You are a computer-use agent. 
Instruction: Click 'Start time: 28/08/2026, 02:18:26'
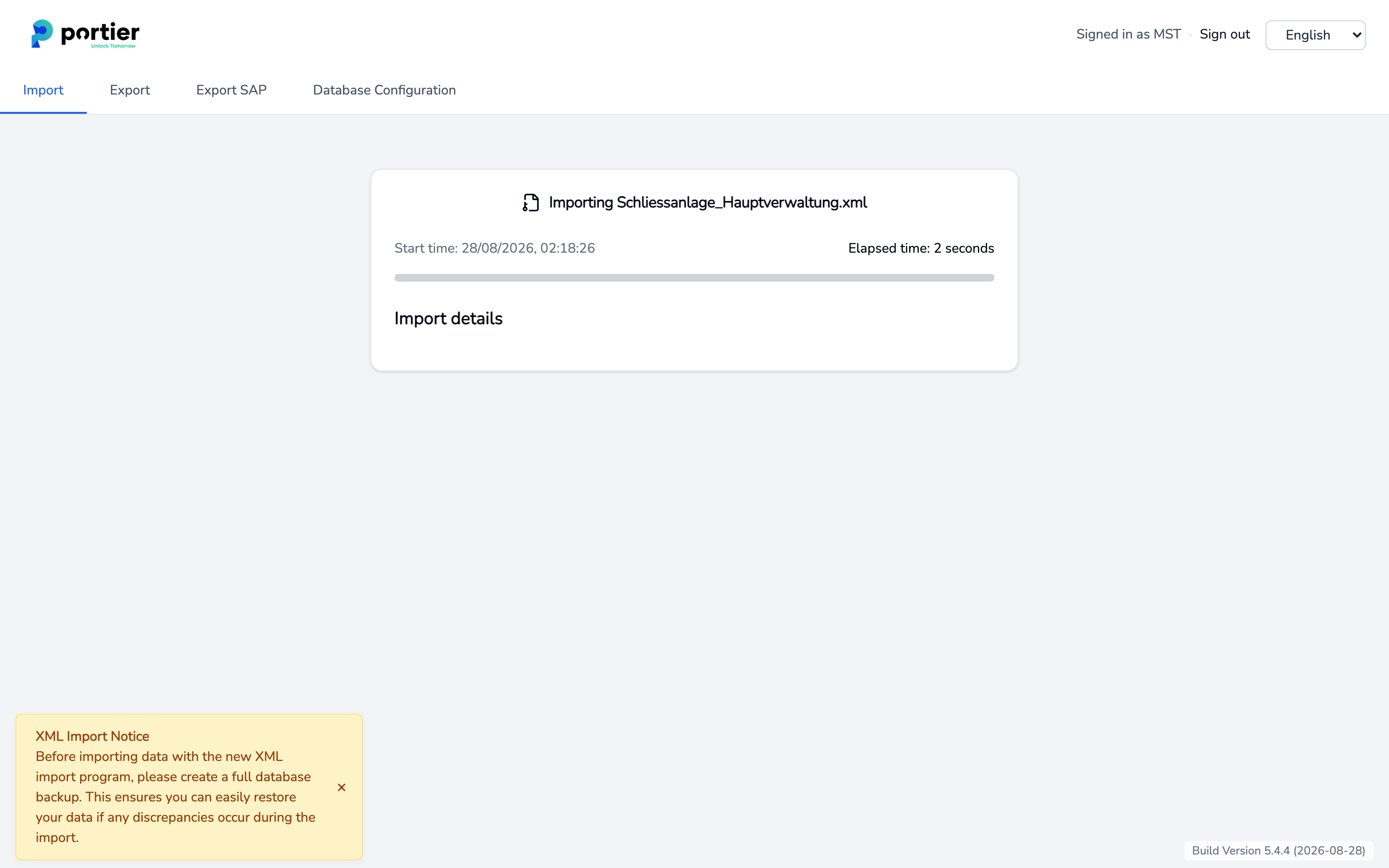[x=494, y=248]
